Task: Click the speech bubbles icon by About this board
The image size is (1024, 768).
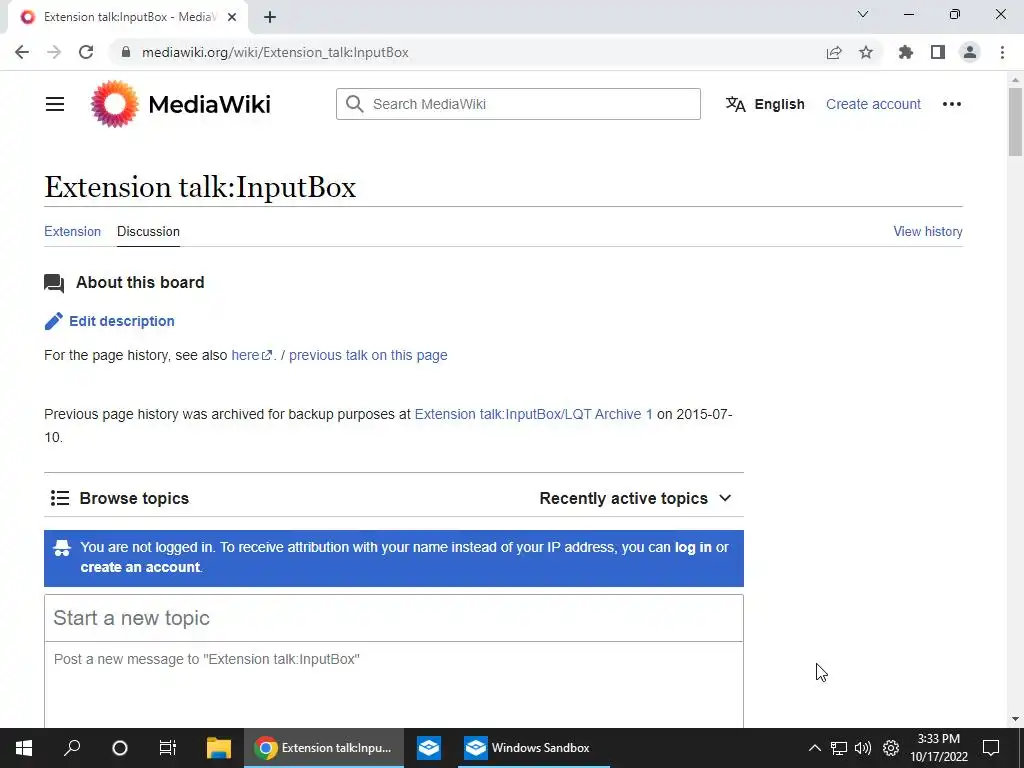Action: tap(54, 283)
